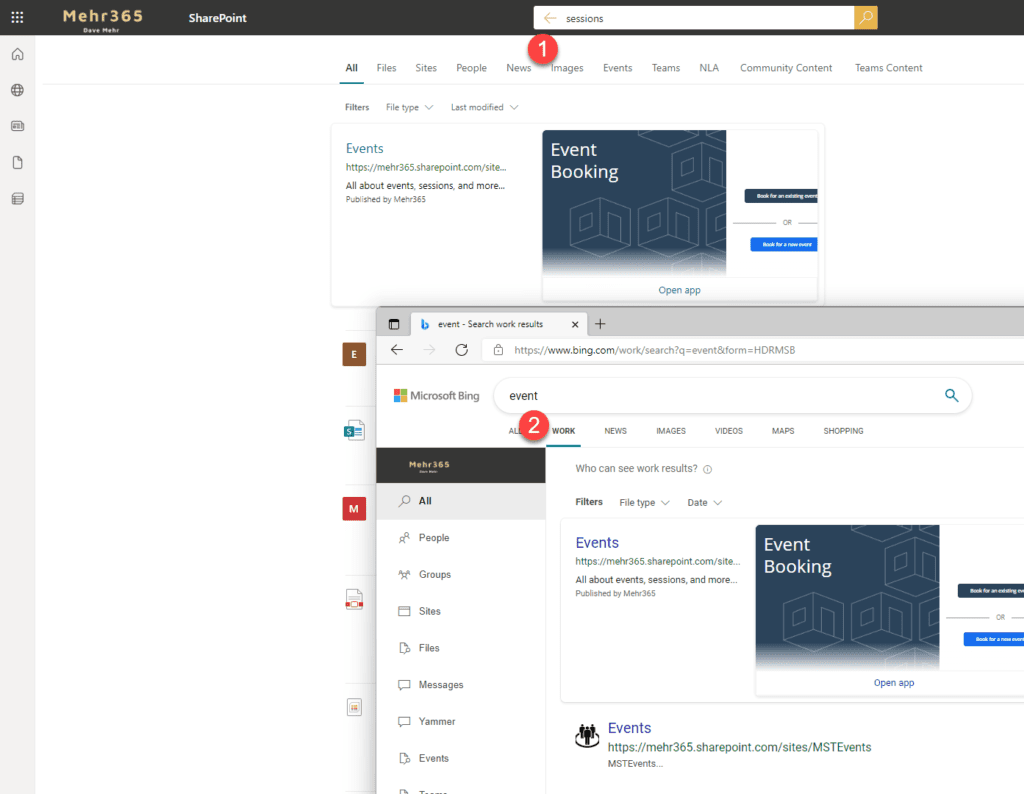This screenshot has width=1024, height=794.
Task: Open the red M result icon
Action: (354, 509)
